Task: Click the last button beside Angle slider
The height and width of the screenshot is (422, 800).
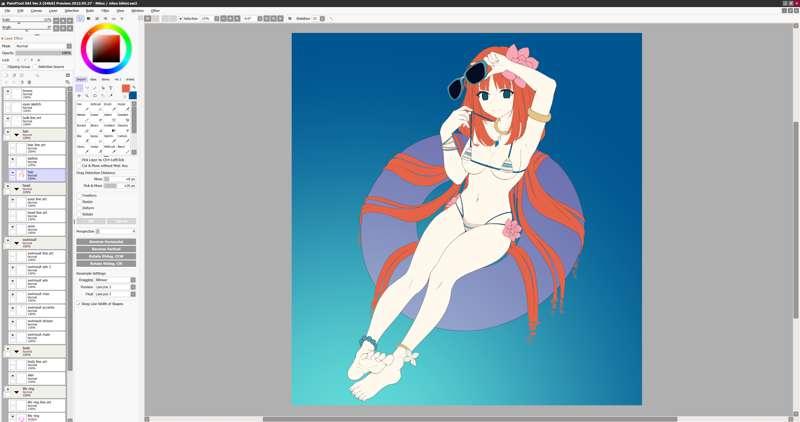Action: tap(69, 28)
